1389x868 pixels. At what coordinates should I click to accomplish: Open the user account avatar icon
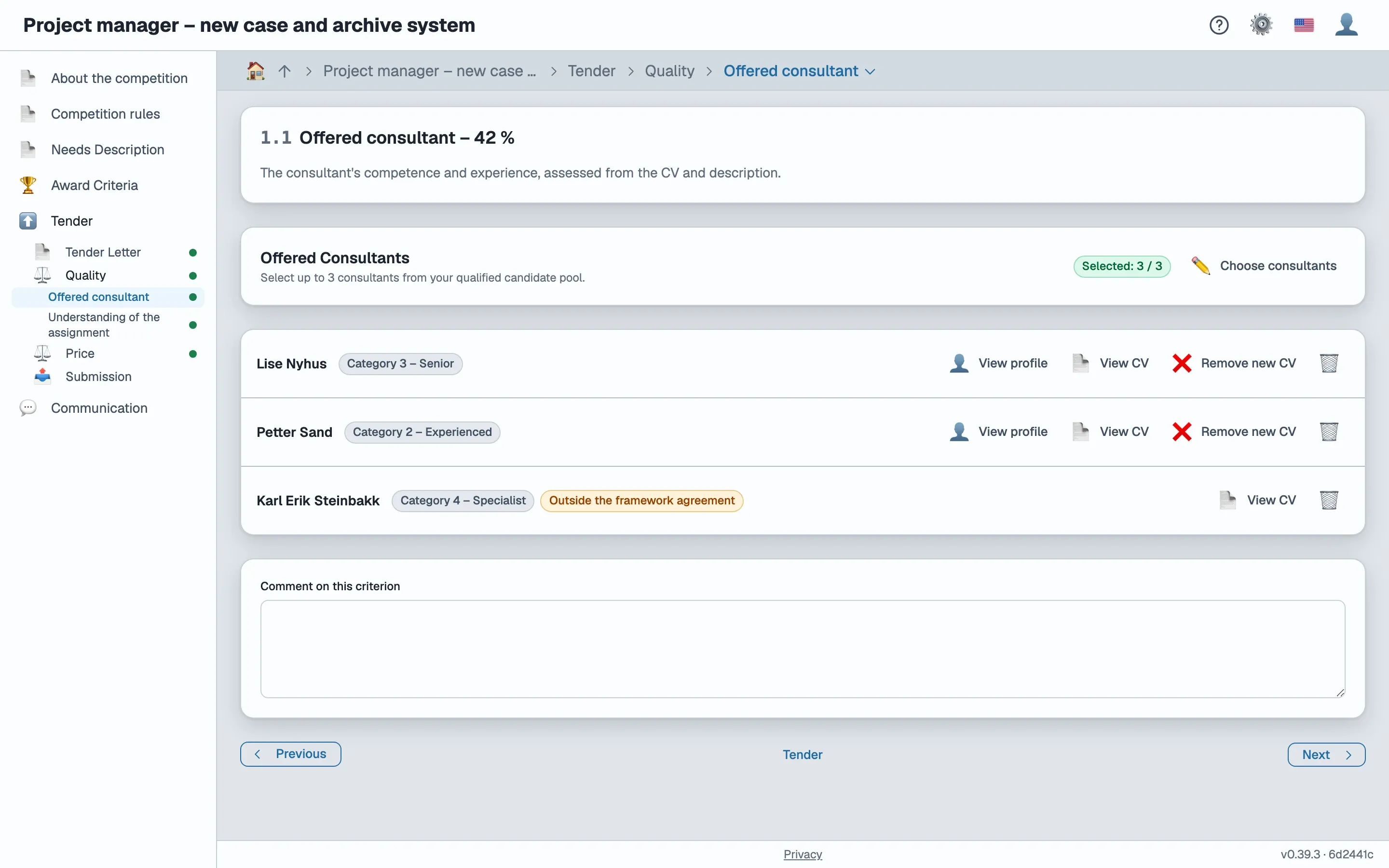pyautogui.click(x=1346, y=25)
